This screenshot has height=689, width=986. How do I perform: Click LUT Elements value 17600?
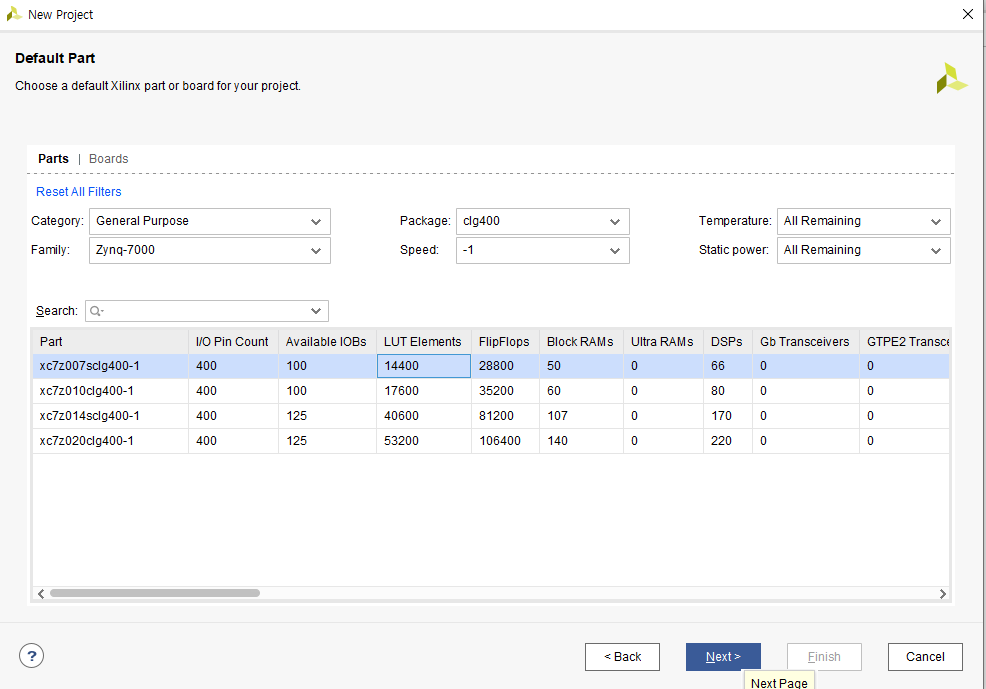424,391
